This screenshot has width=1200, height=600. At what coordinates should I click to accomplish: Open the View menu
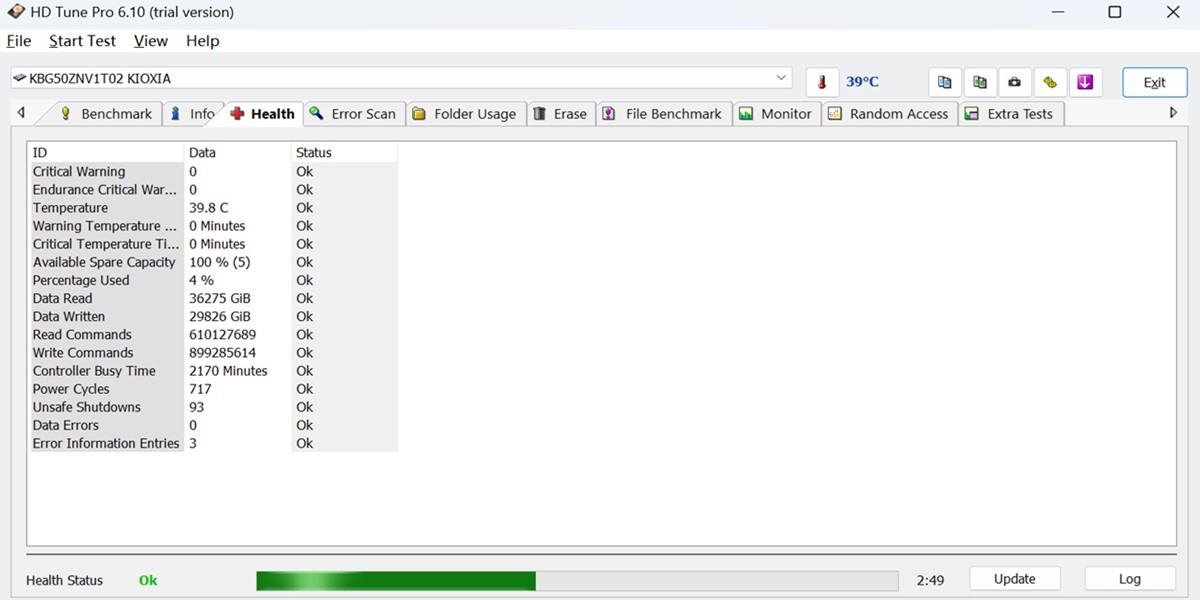(151, 41)
